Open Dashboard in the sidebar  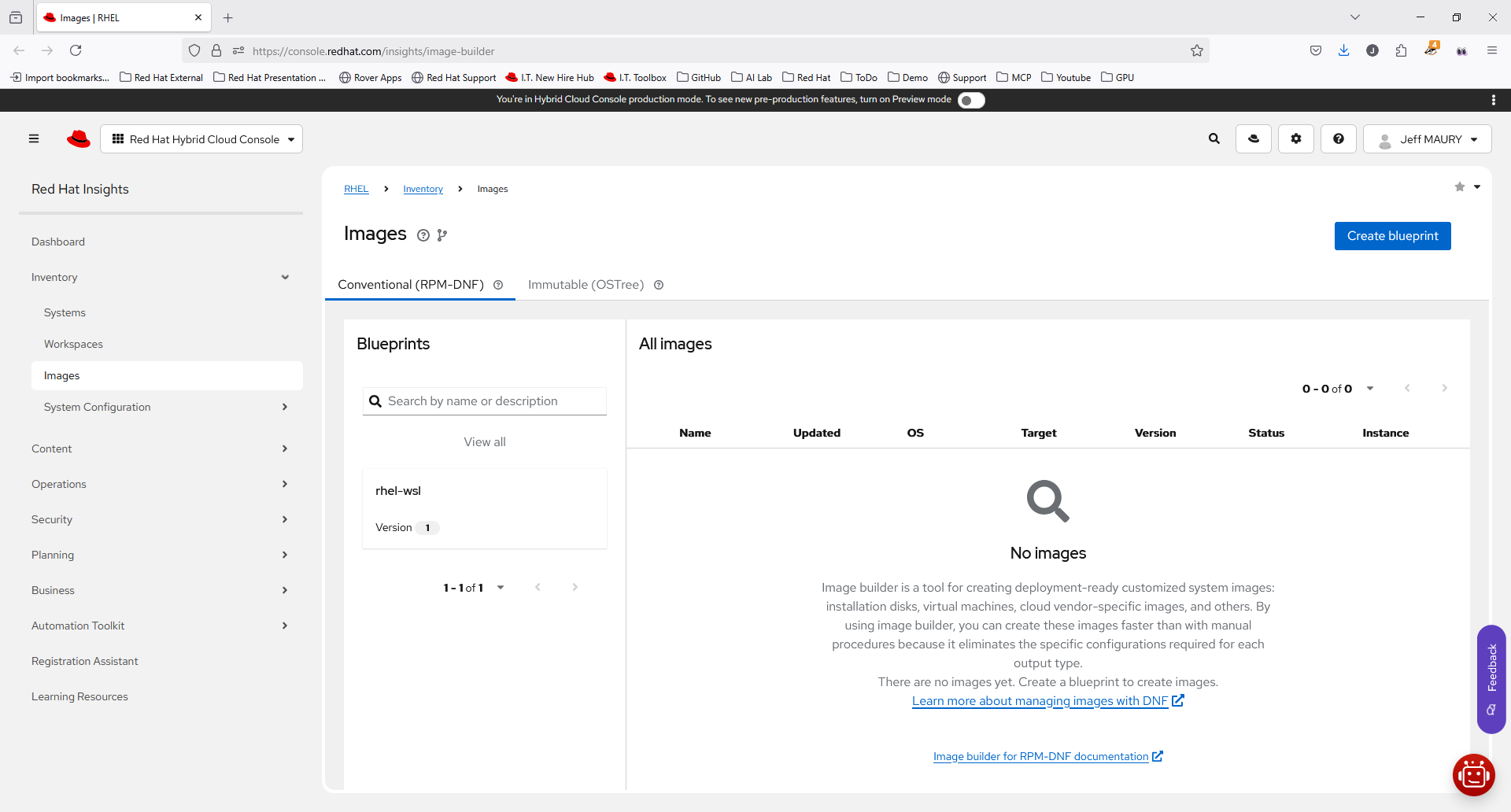58,242
